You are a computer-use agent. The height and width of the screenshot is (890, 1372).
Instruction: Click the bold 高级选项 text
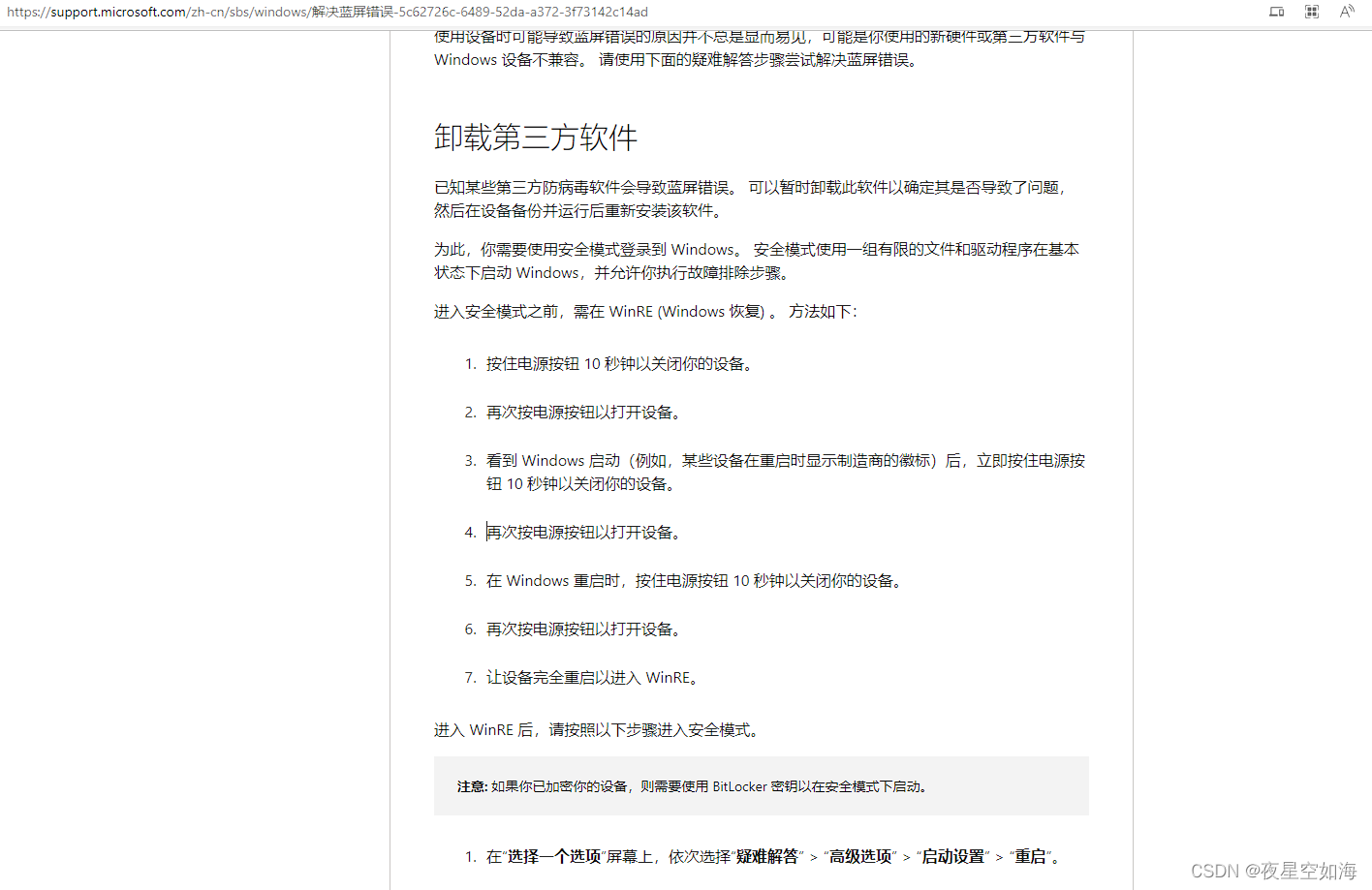[x=862, y=856]
